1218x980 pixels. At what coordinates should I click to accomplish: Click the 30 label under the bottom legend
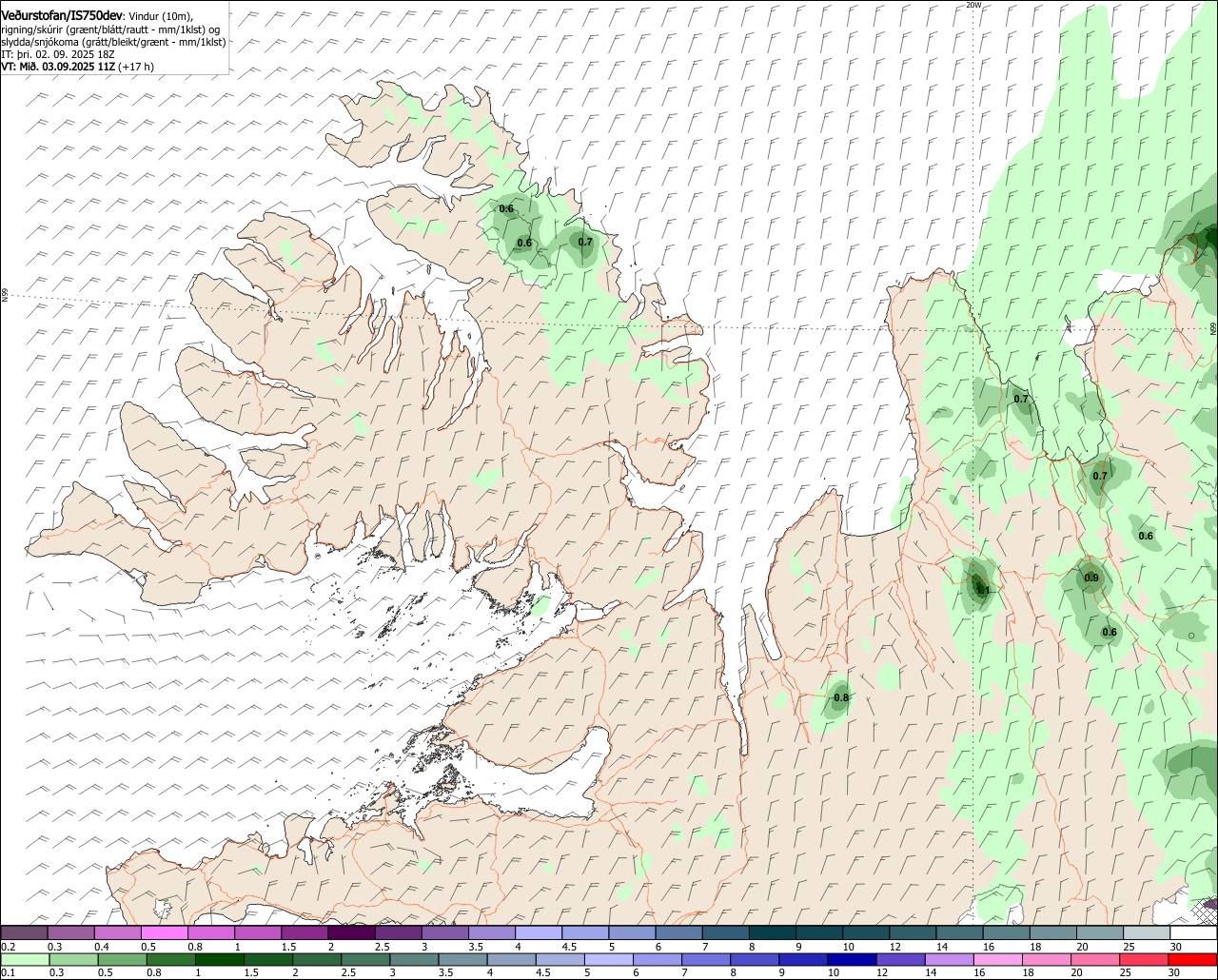1175,973
